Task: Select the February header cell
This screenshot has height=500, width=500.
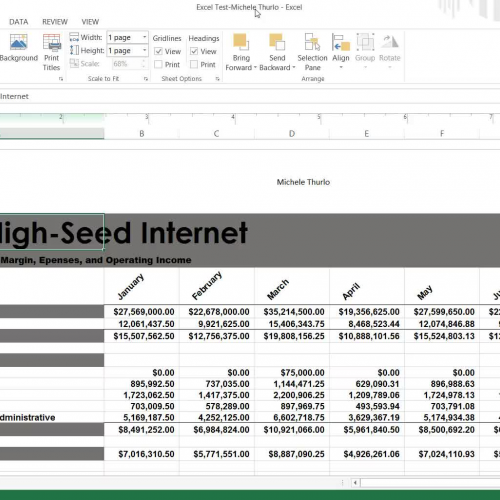Action: [217, 286]
